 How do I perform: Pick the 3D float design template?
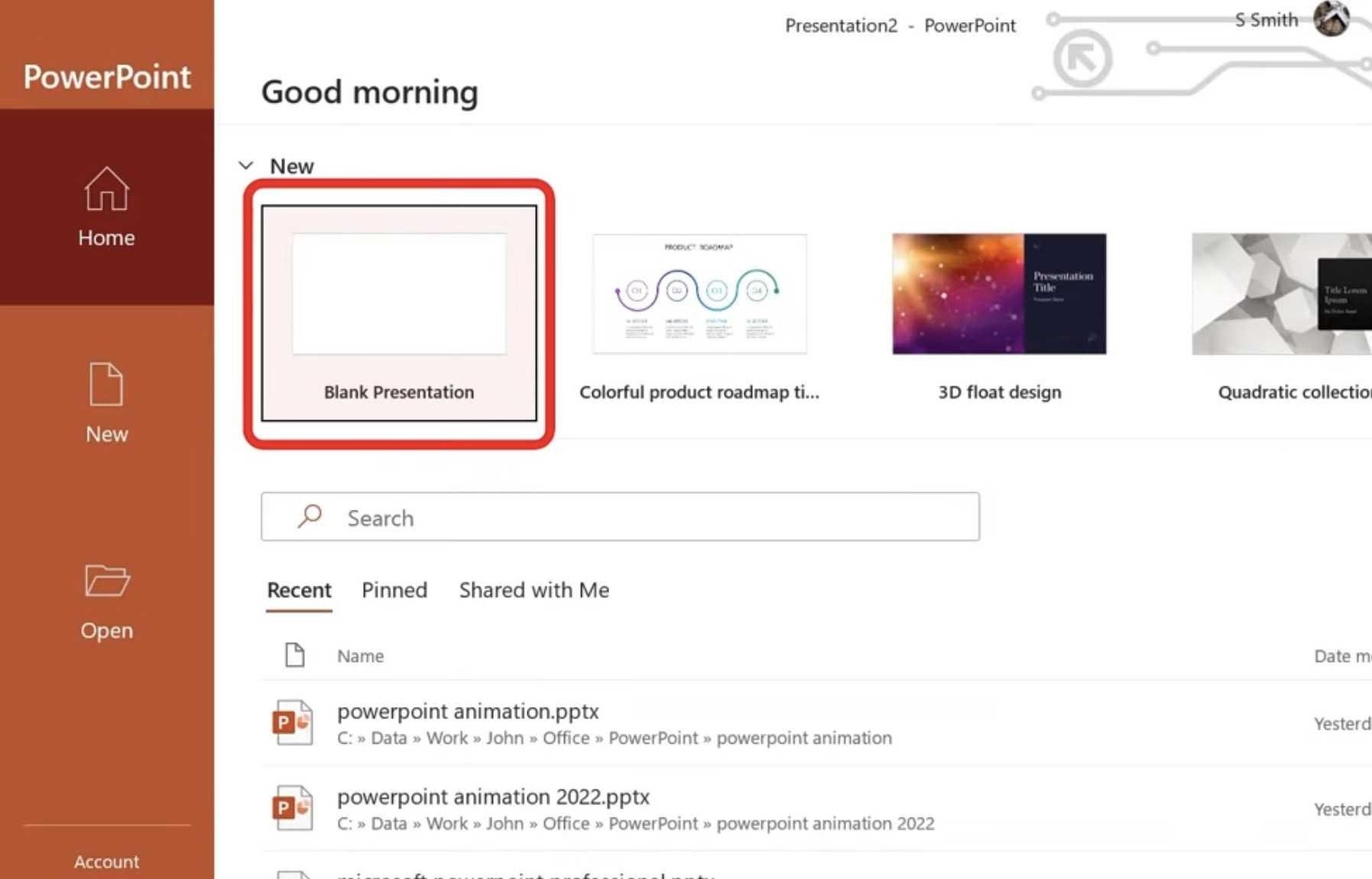pyautogui.click(x=999, y=317)
